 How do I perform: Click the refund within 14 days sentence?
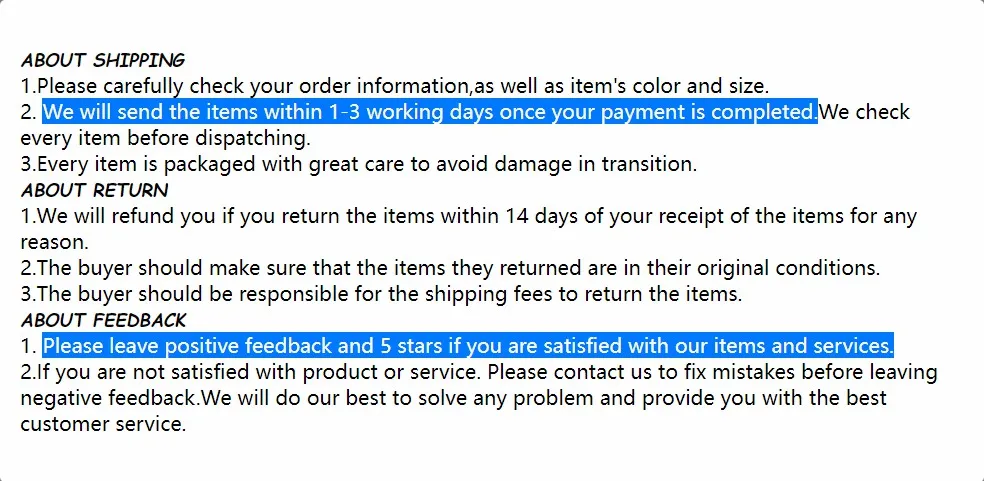(468, 216)
